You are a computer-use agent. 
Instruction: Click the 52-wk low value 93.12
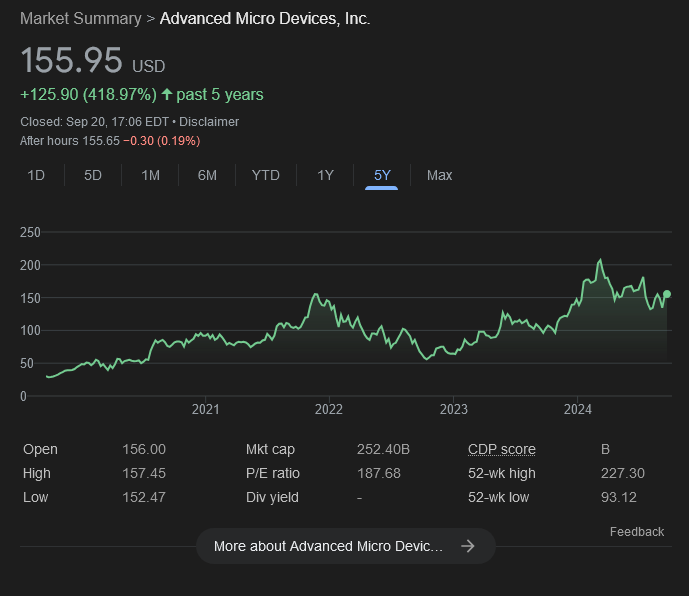pos(619,497)
